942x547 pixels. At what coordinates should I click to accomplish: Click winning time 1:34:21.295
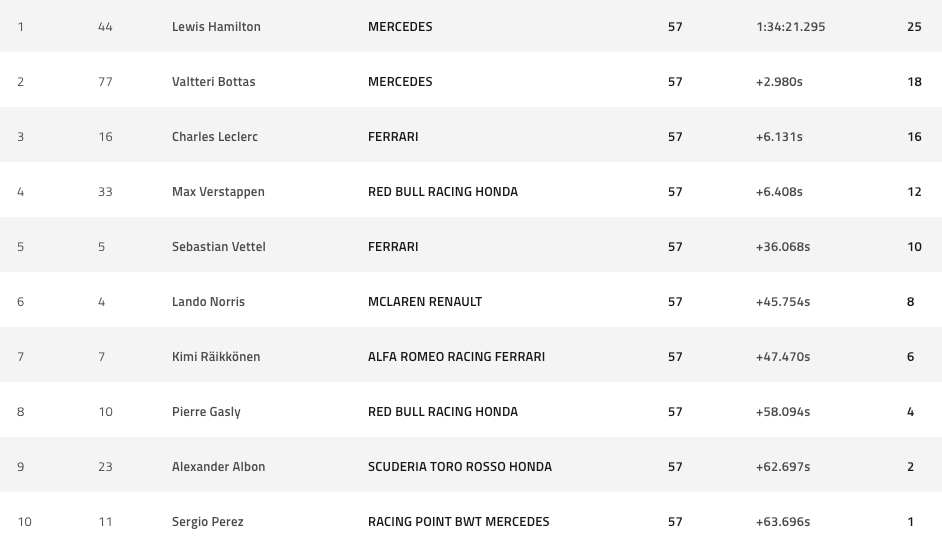791,26
